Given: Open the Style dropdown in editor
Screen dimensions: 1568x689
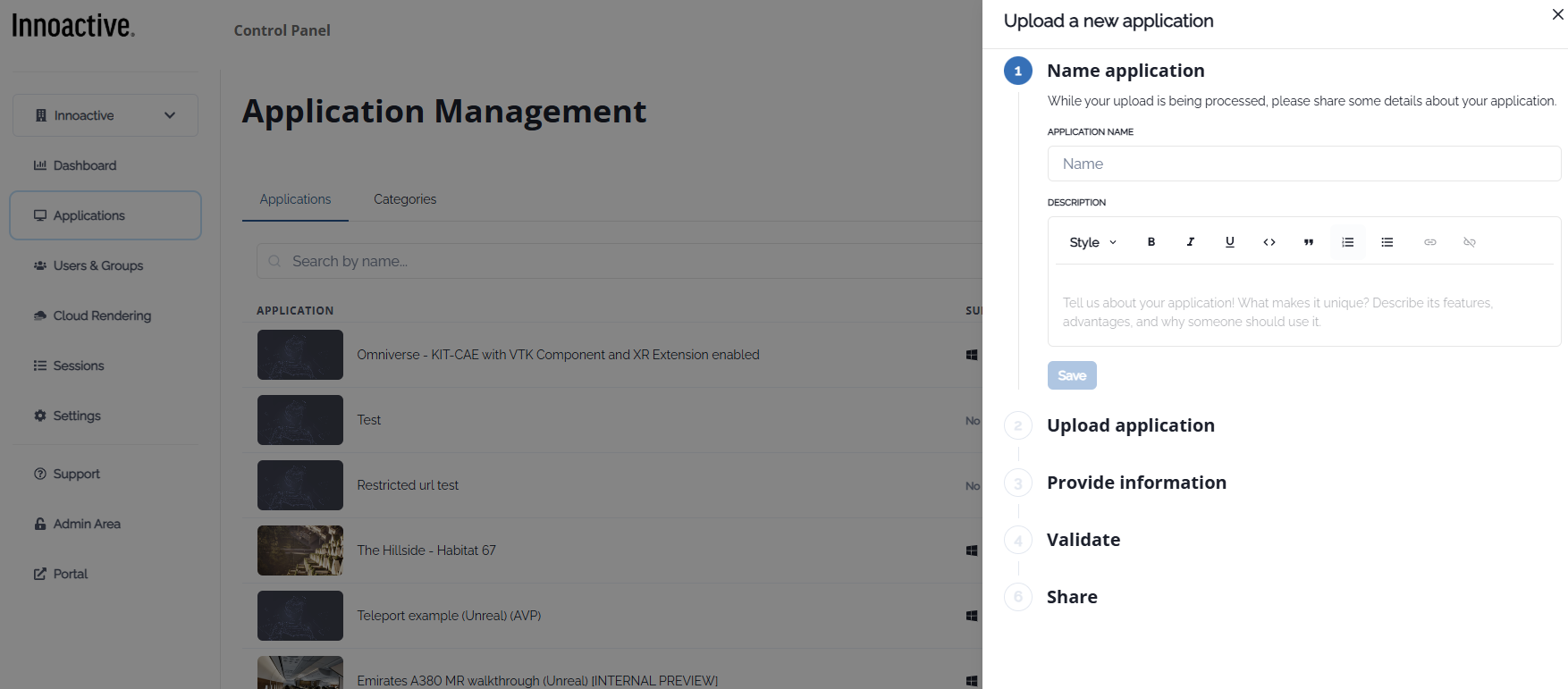Looking at the screenshot, I should (1092, 242).
